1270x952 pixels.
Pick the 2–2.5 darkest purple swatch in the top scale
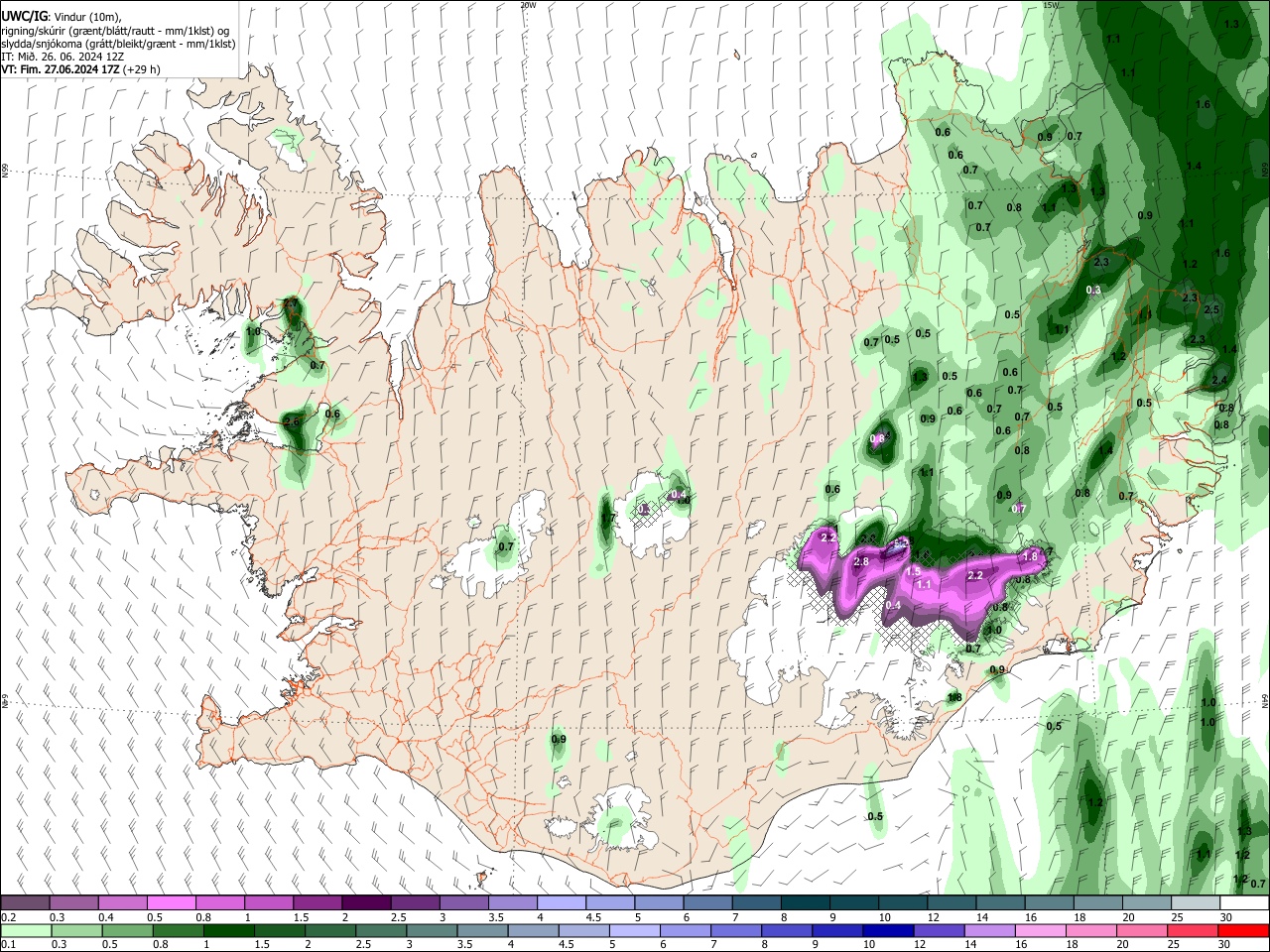366,903
